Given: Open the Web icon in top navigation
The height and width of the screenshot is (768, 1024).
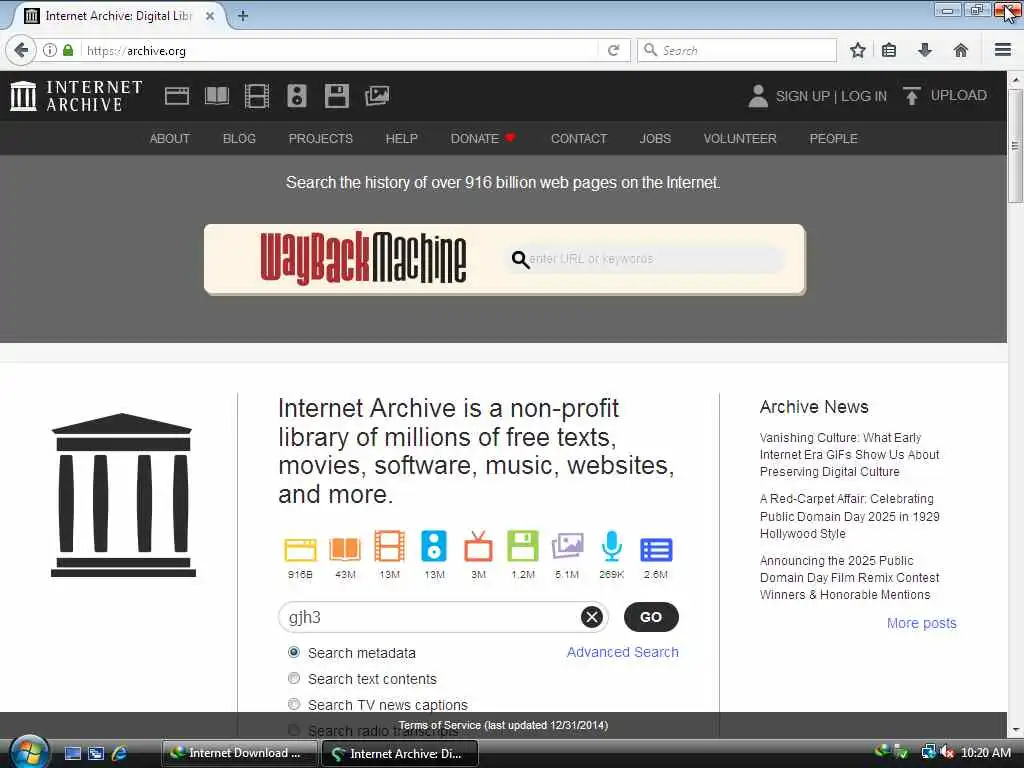Looking at the screenshot, I should click(x=176, y=96).
